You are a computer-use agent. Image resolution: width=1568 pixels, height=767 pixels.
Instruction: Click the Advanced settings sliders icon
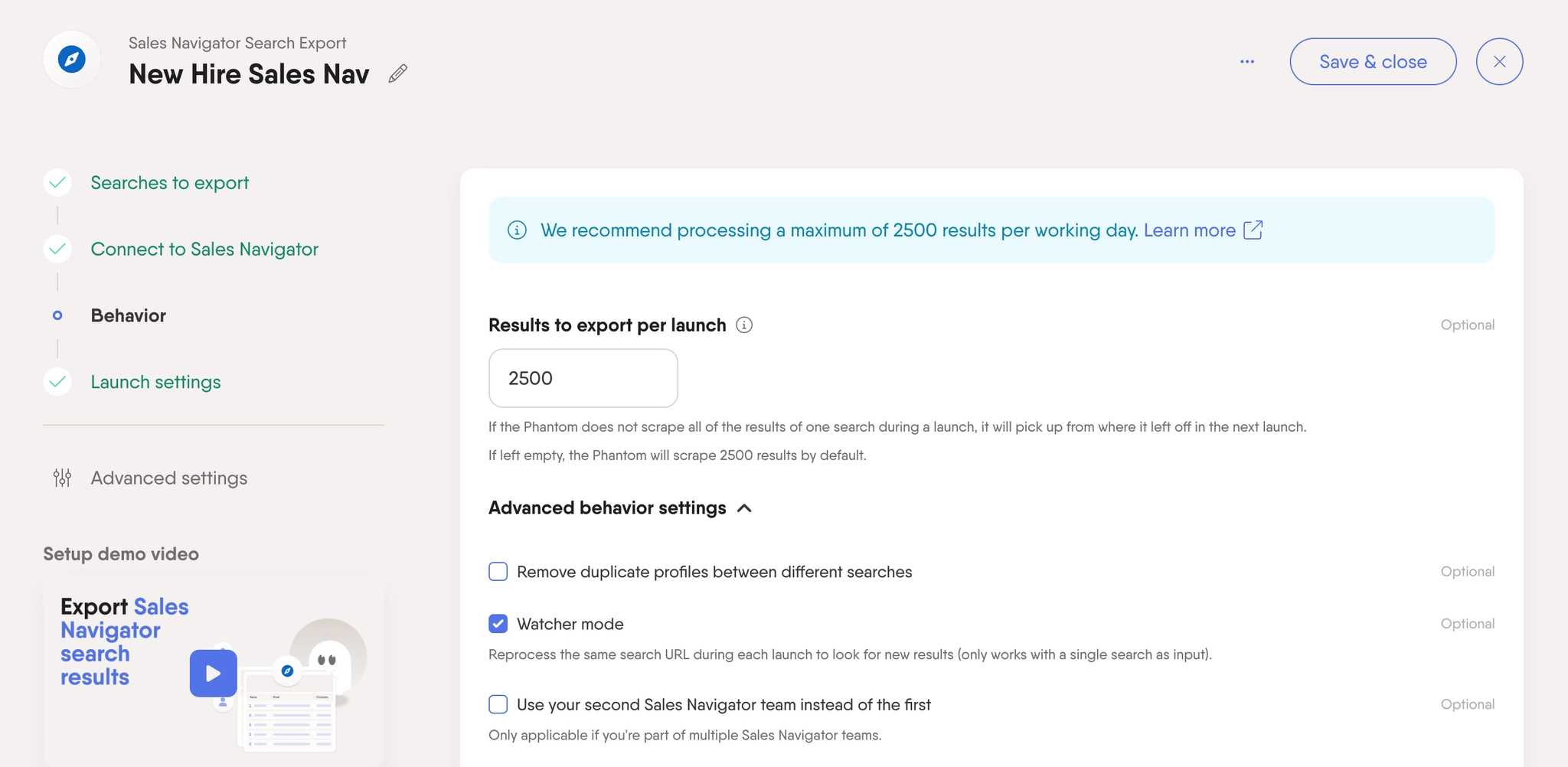tap(62, 478)
